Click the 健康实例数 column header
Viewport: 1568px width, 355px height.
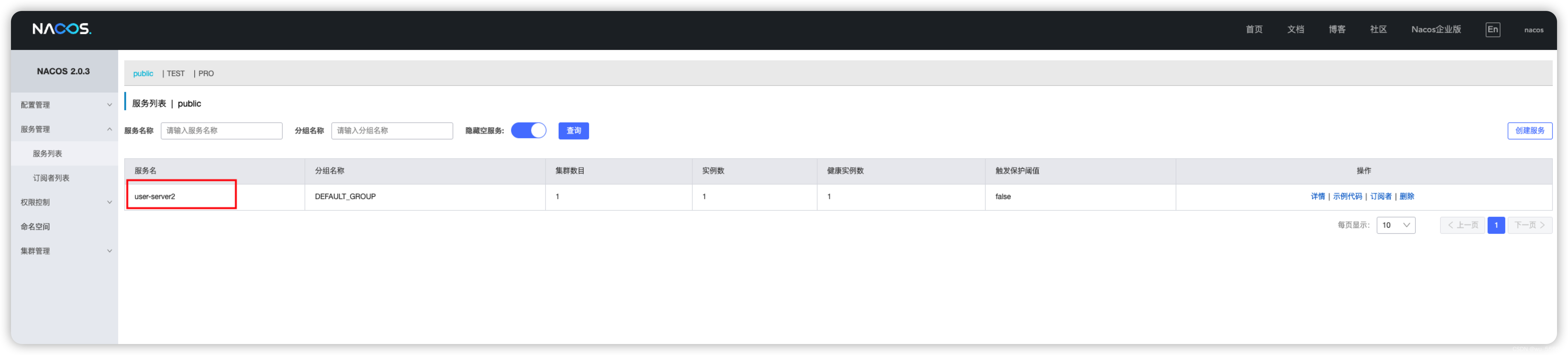click(901, 171)
